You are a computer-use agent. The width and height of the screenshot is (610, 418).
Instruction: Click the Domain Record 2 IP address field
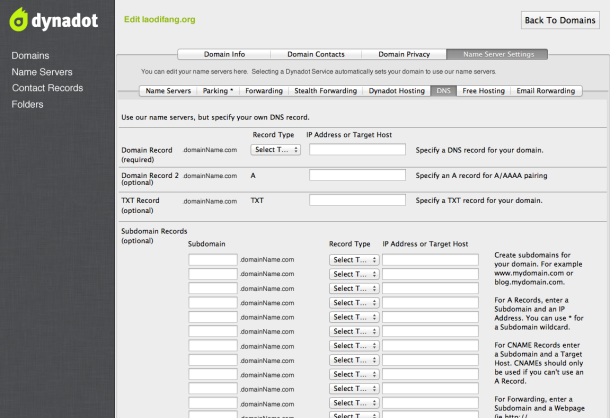click(x=357, y=175)
